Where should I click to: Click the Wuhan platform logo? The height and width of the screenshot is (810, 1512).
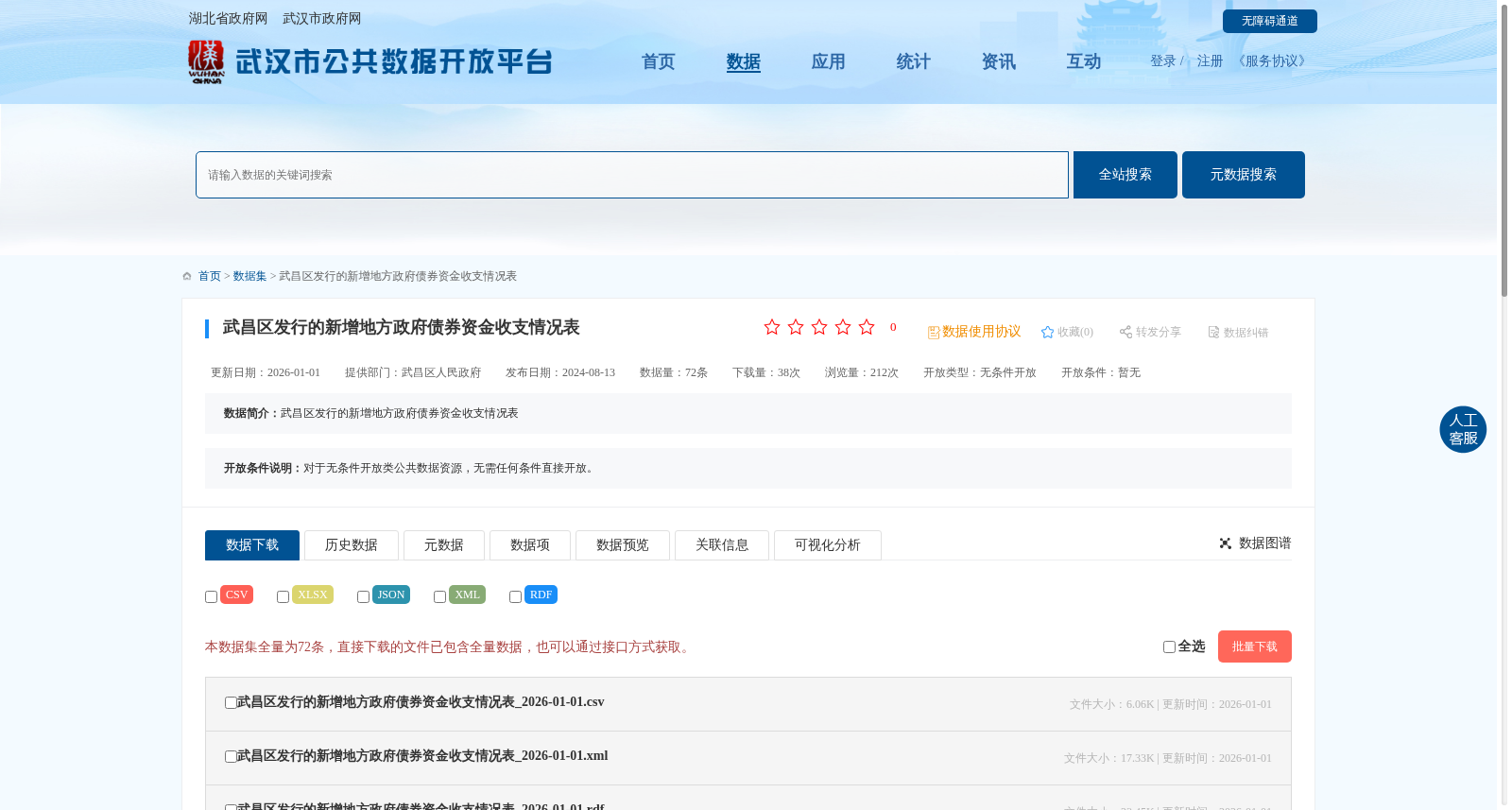pos(369,62)
